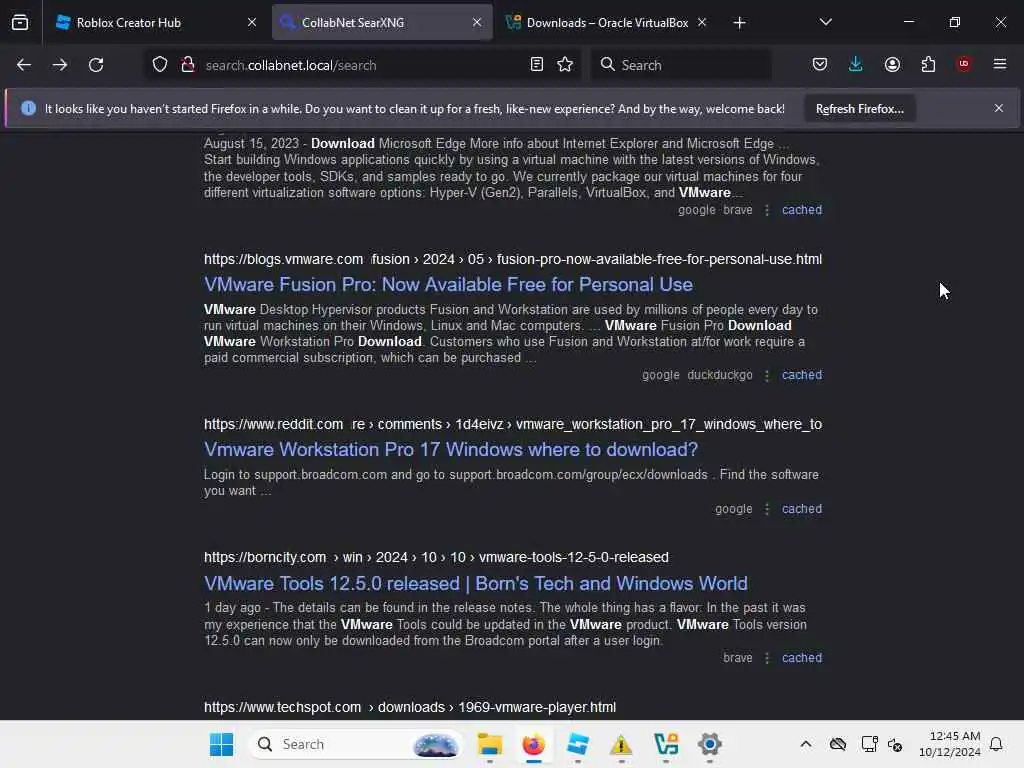Open more options for Microsoft Edge result
This screenshot has height=768, width=1024.
(x=767, y=210)
